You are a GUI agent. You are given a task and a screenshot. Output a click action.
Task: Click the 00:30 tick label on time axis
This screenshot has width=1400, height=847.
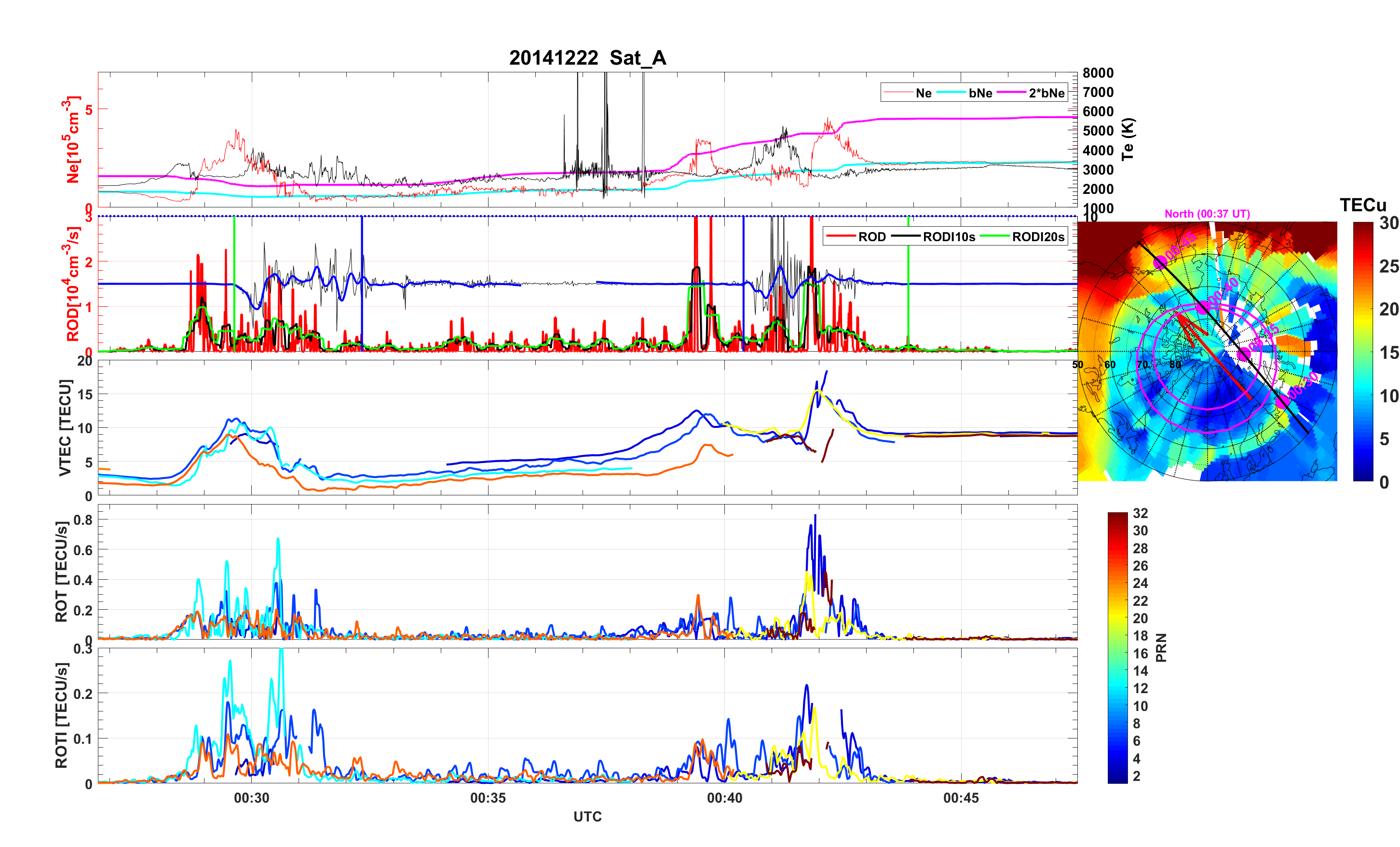(251, 797)
